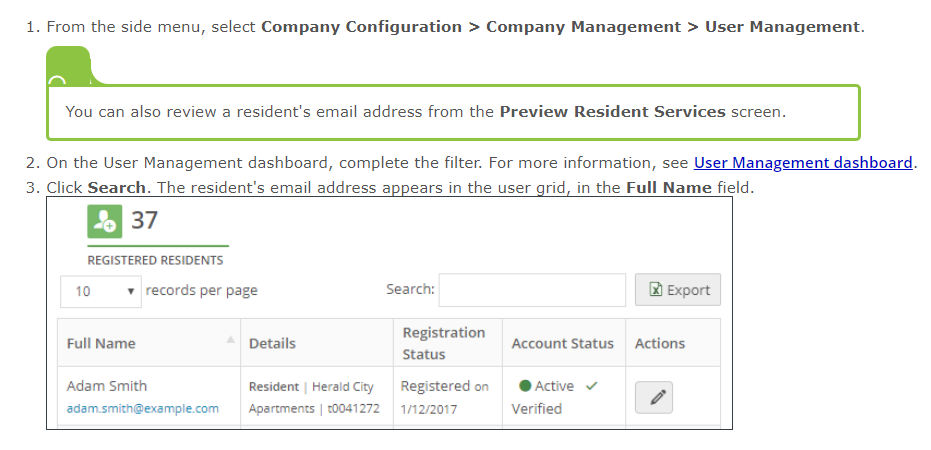Click the green registered residents icon
Screen dimensions: 931x450
(x=105, y=221)
